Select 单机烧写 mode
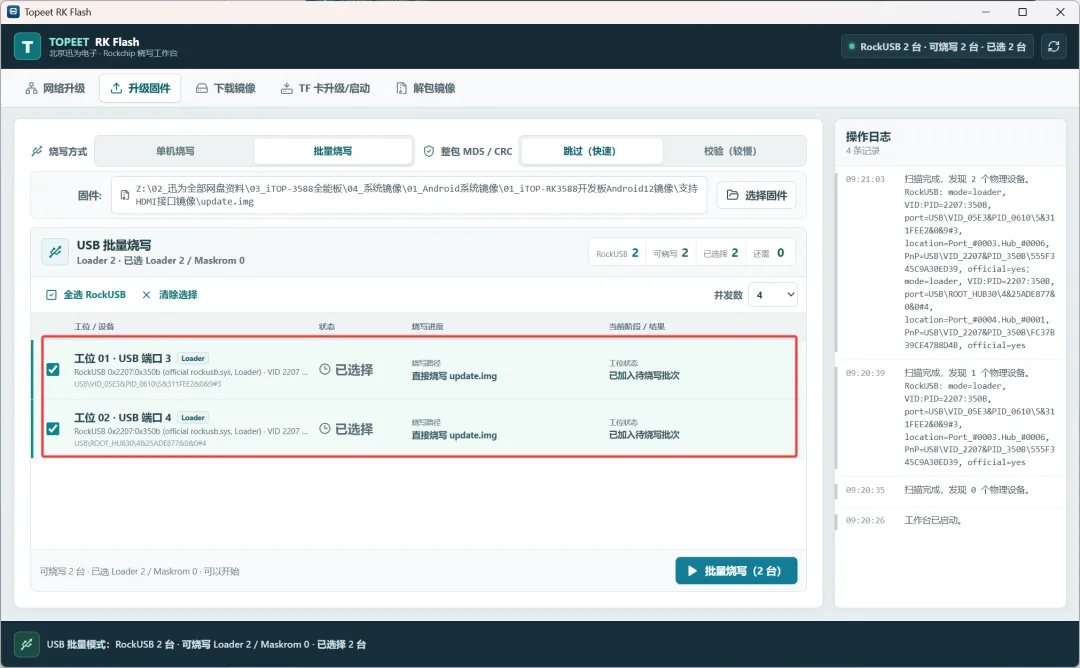This screenshot has width=1080, height=668. click(175, 151)
